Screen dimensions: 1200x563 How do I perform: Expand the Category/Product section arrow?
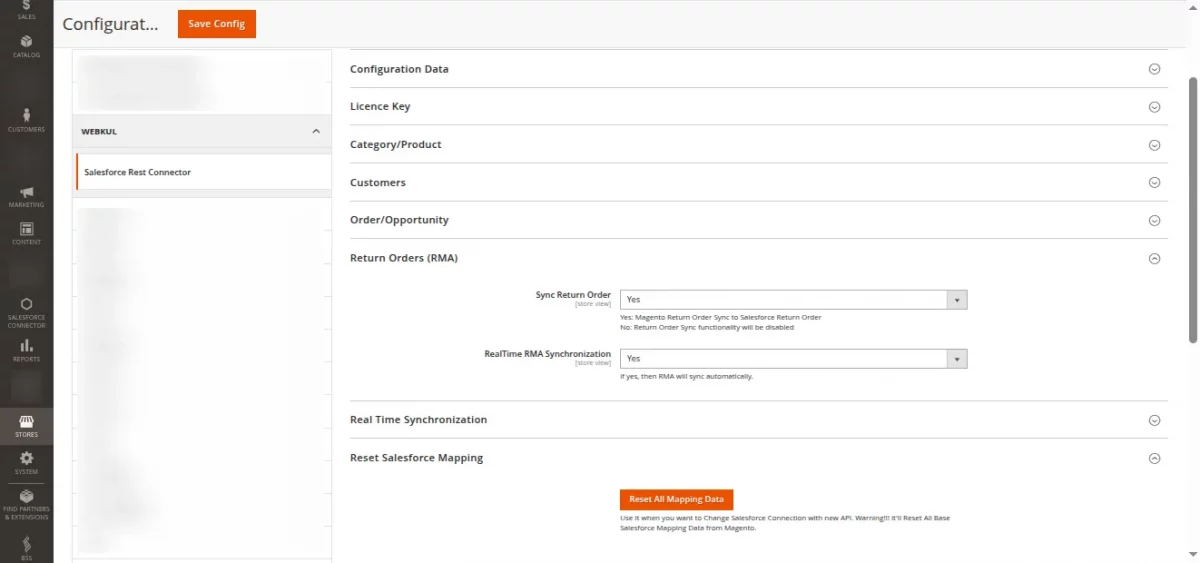point(1154,145)
